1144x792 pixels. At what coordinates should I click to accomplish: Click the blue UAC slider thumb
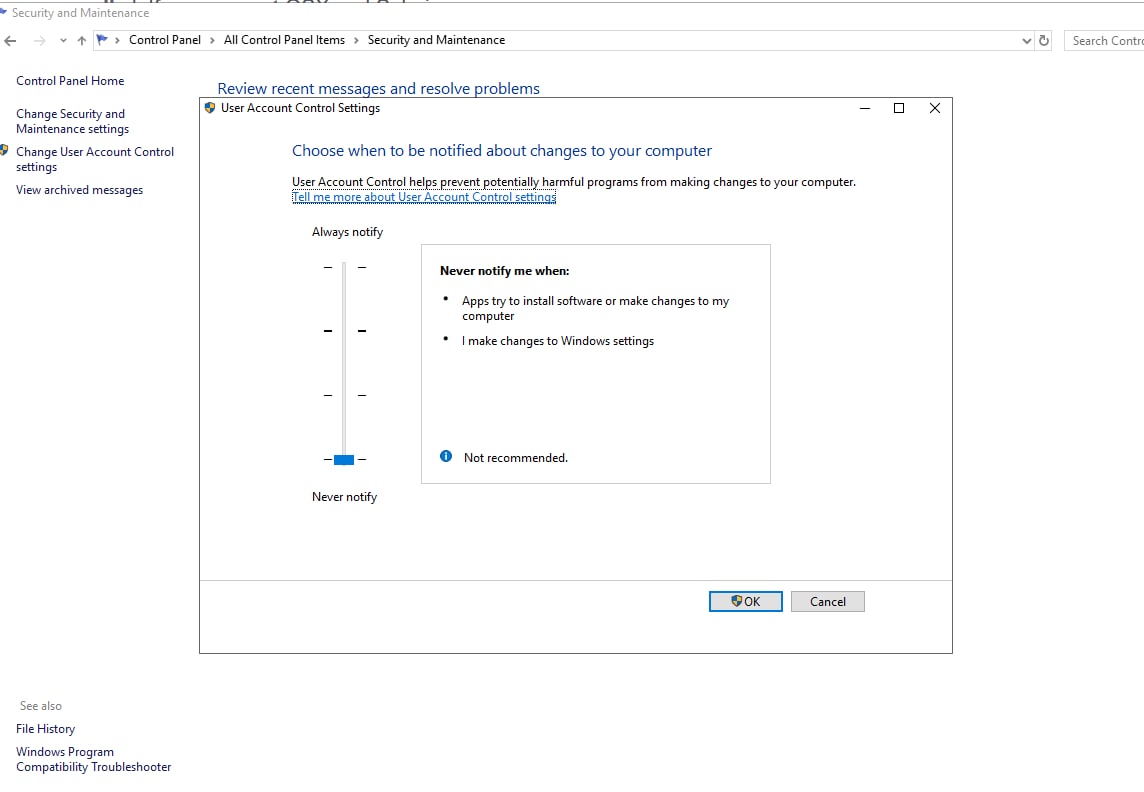pyautogui.click(x=344, y=459)
